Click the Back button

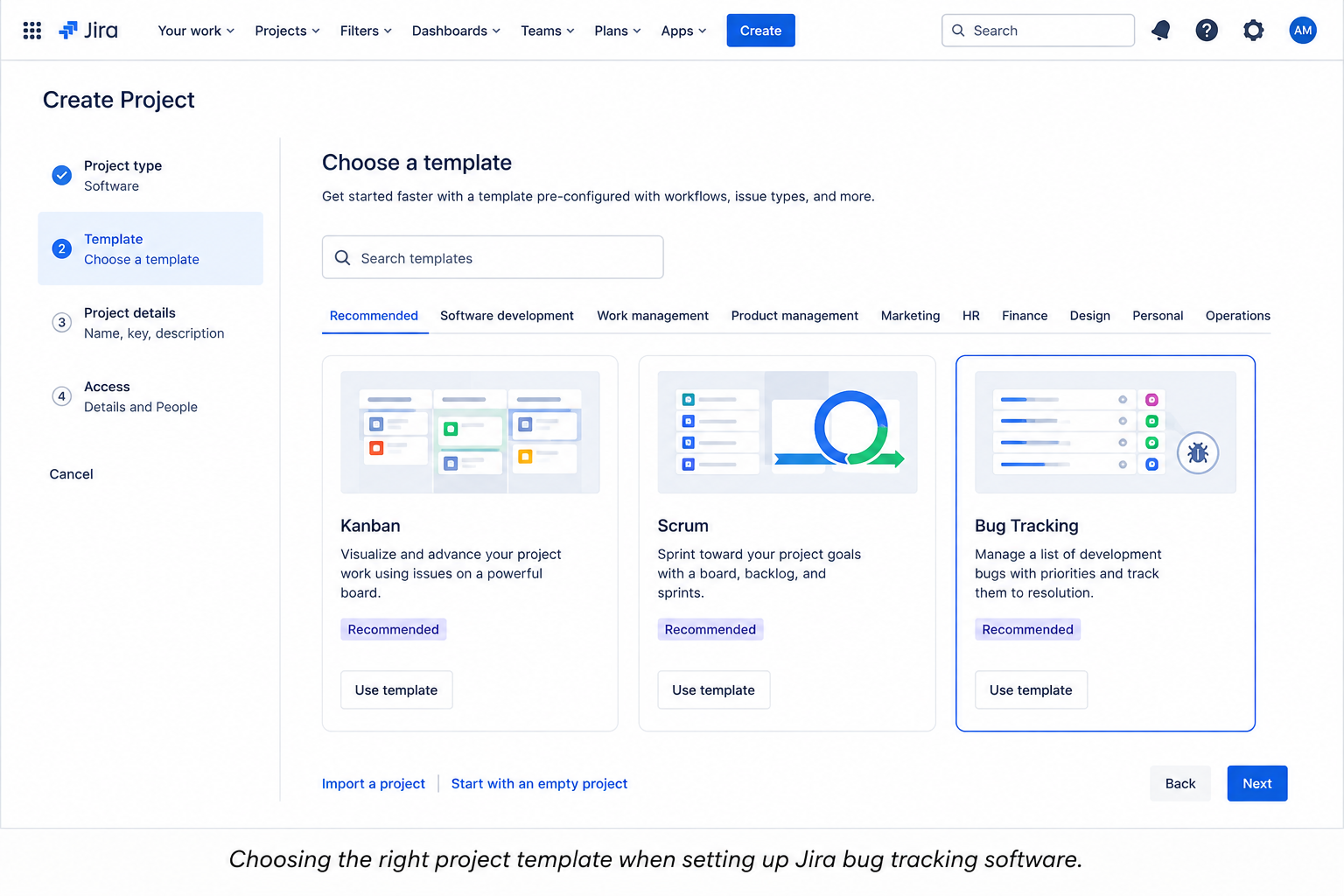pos(1180,783)
